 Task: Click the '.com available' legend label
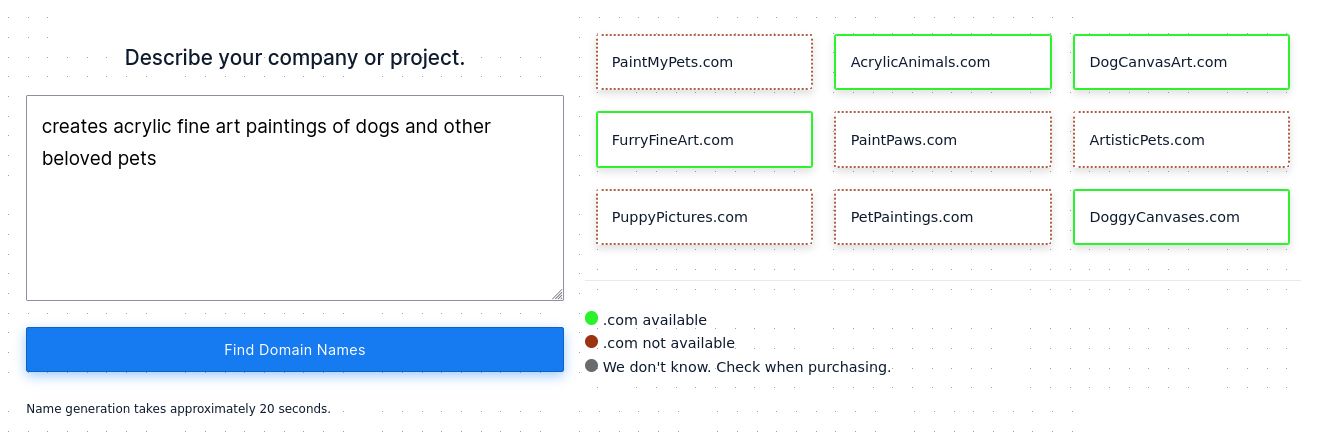(655, 320)
